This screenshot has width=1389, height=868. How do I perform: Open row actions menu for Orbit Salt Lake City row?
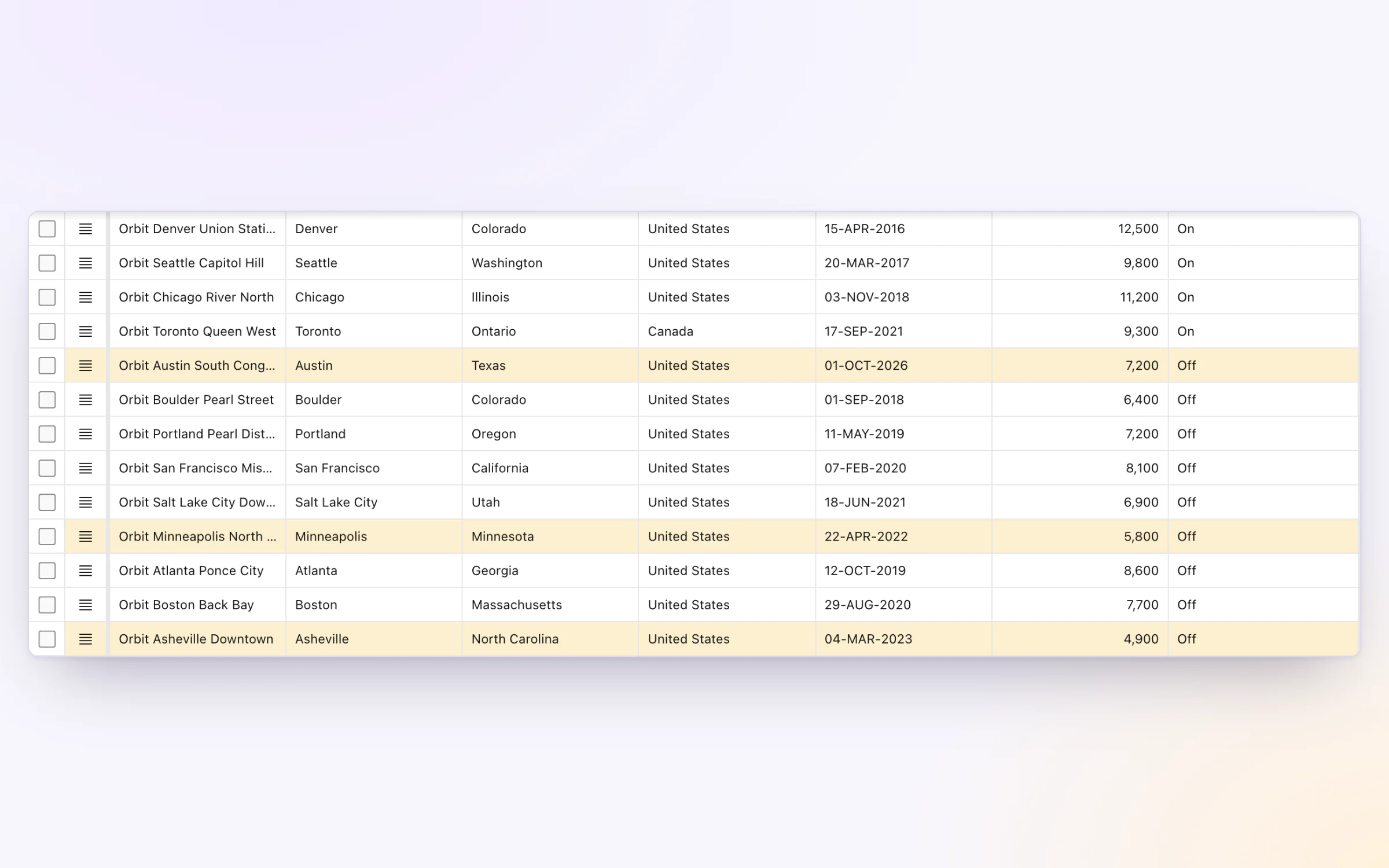click(x=85, y=502)
